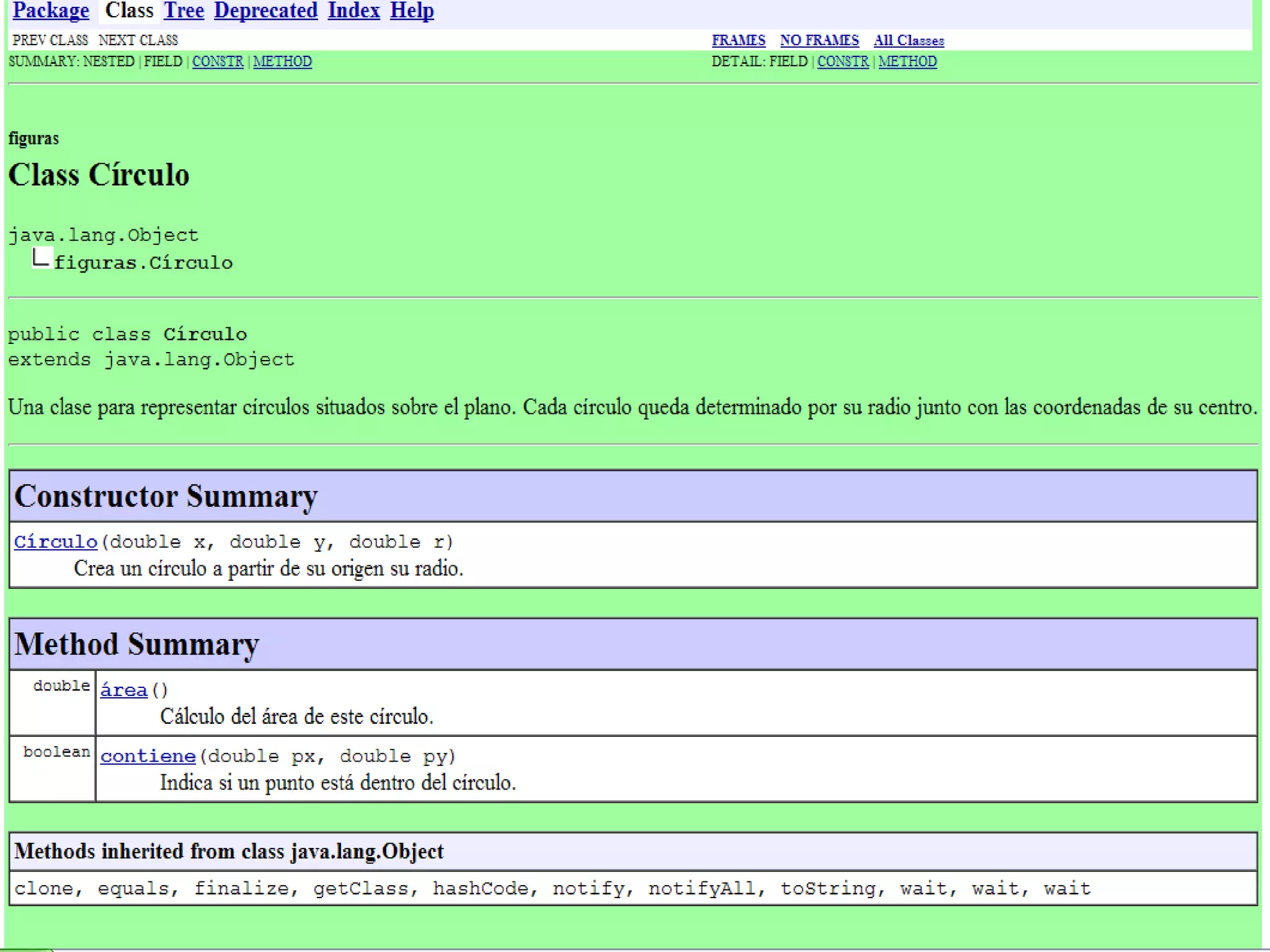1270x952 pixels.
Task: Jump to METHOD in DETAIL row
Action: [x=907, y=61]
